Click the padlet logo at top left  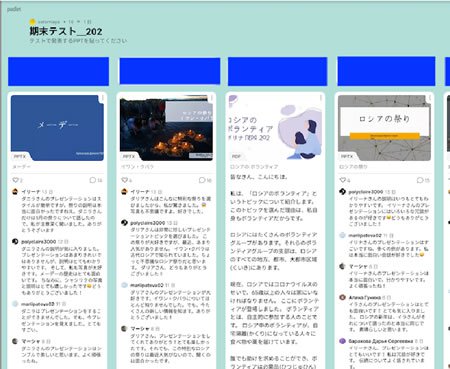click(x=14, y=9)
